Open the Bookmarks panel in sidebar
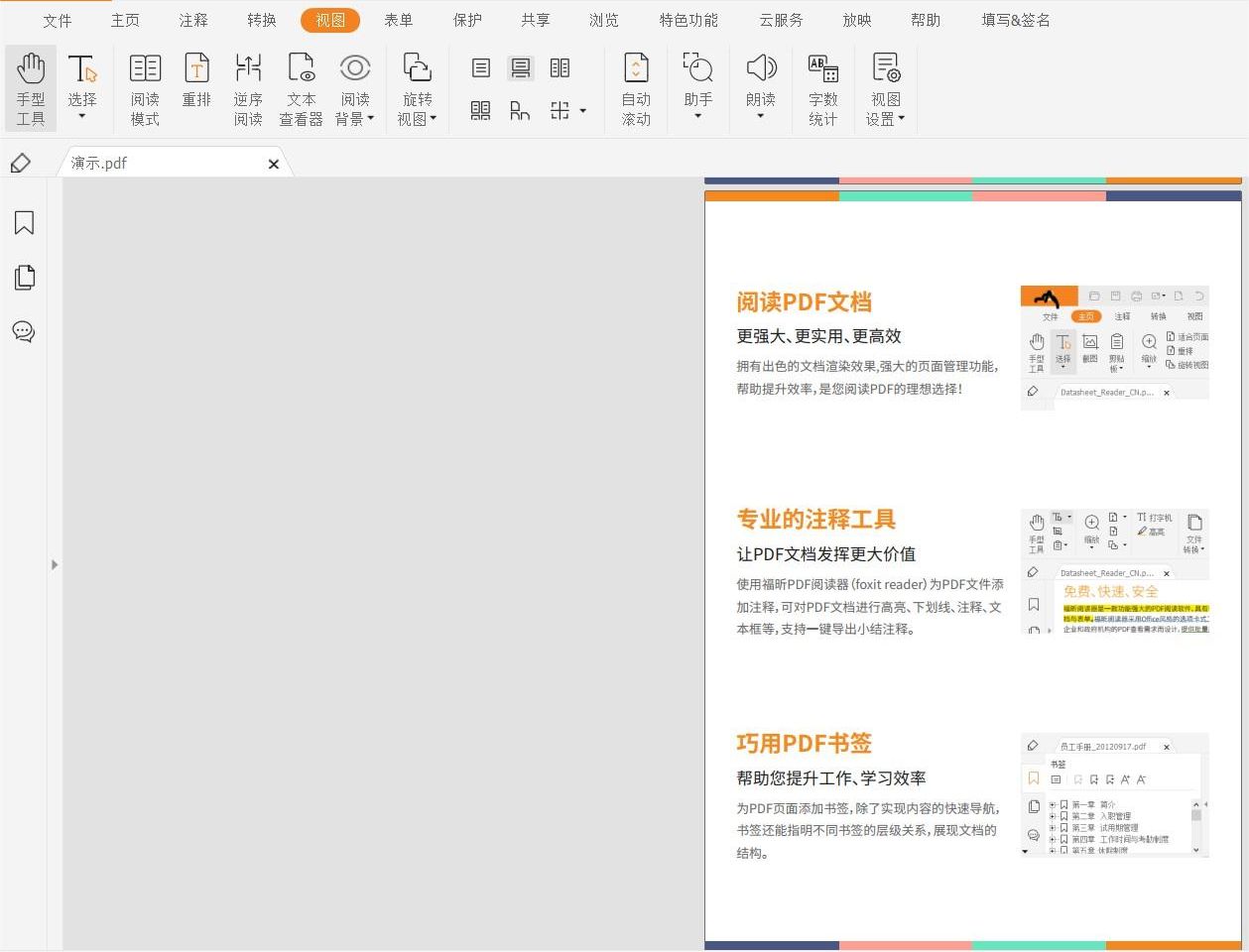1249x952 pixels. [25, 223]
